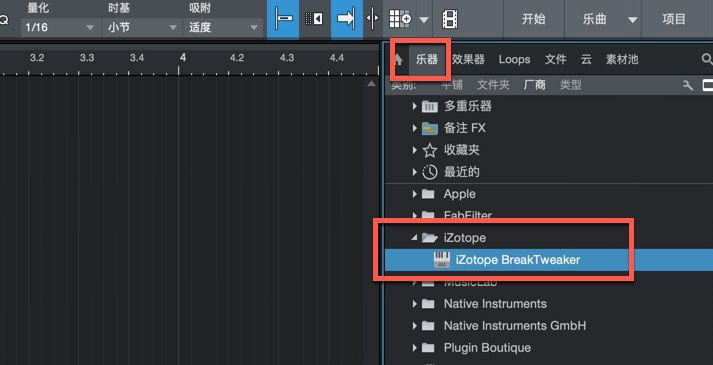Expand the Native Instruments folder arrow
The height and width of the screenshot is (365, 713).
(x=414, y=304)
